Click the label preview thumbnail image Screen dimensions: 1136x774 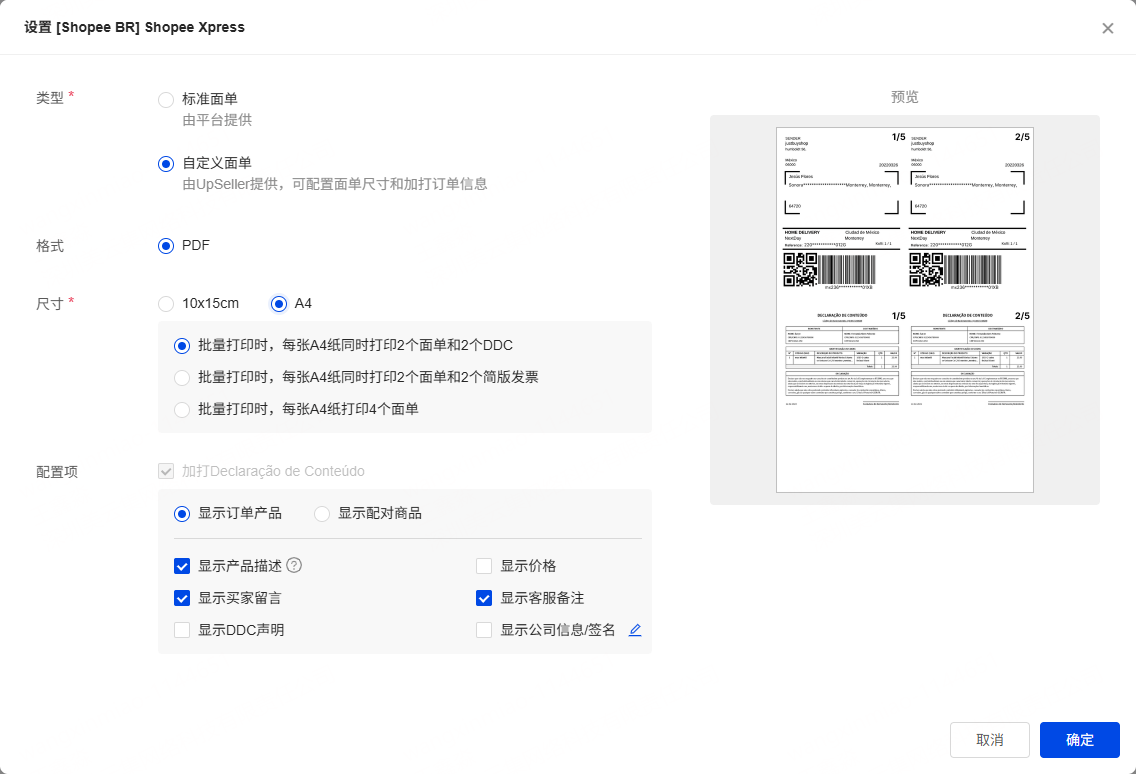pos(904,310)
